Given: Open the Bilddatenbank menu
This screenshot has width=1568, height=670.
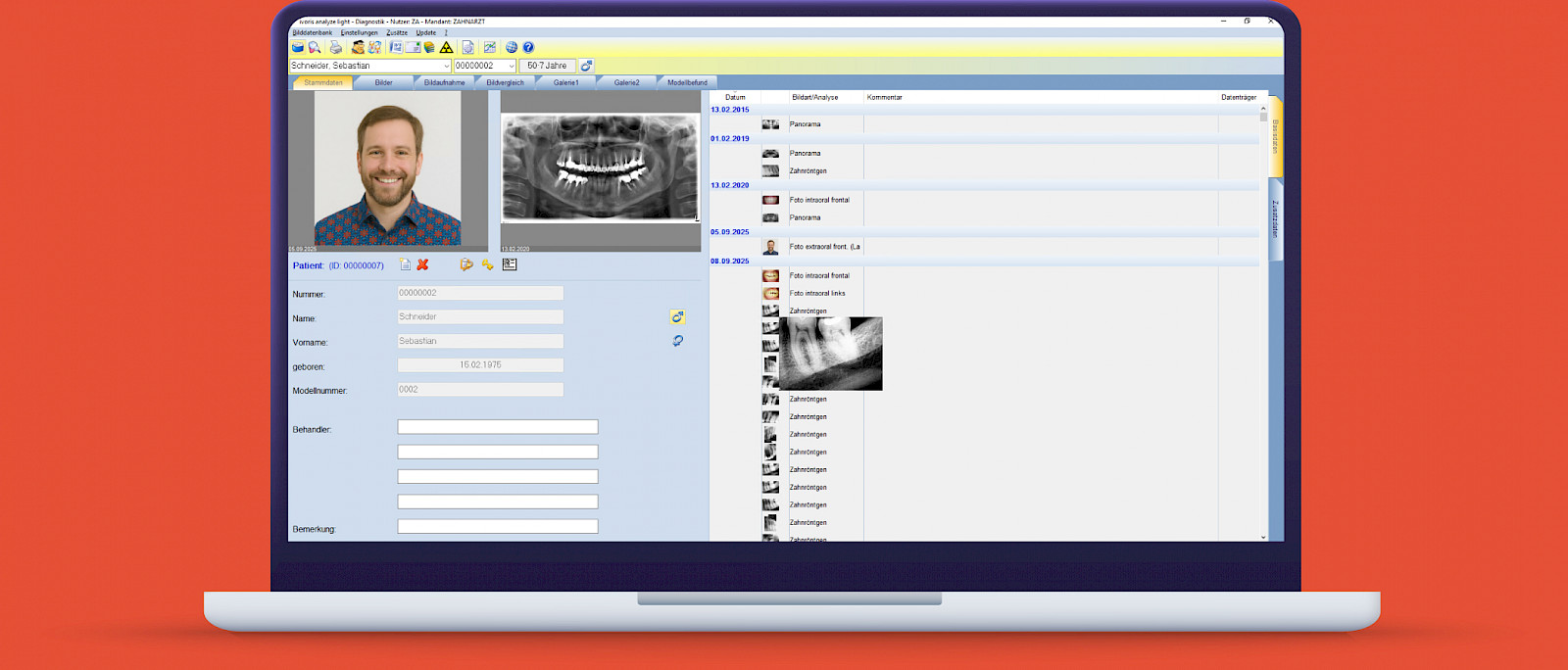Looking at the screenshot, I should coord(312,32).
